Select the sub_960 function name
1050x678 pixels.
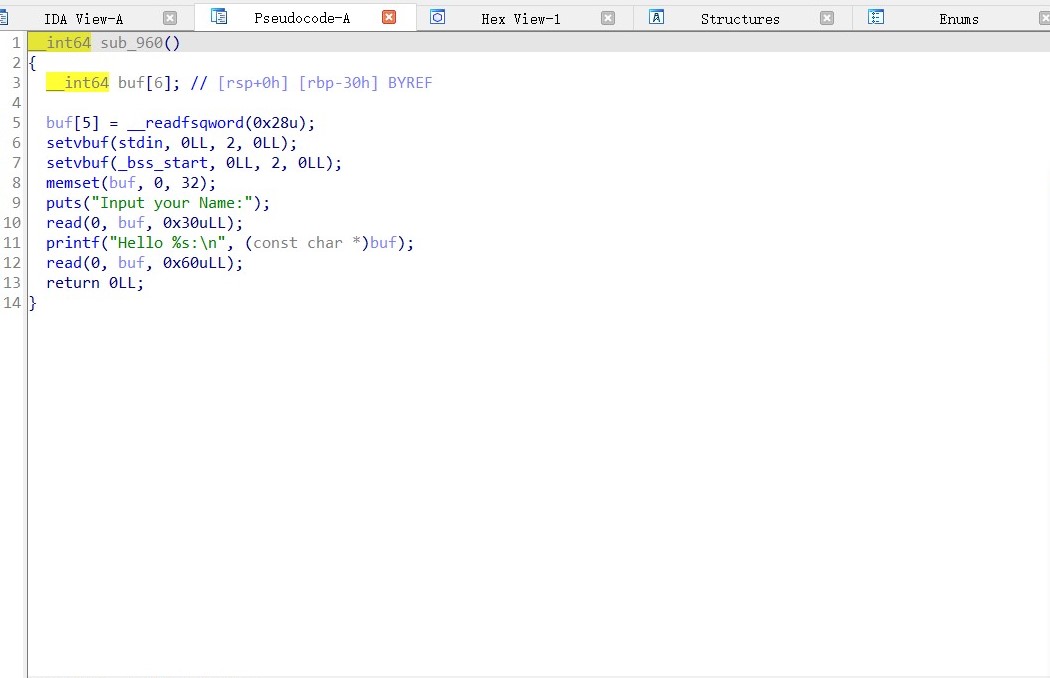[x=135, y=43]
